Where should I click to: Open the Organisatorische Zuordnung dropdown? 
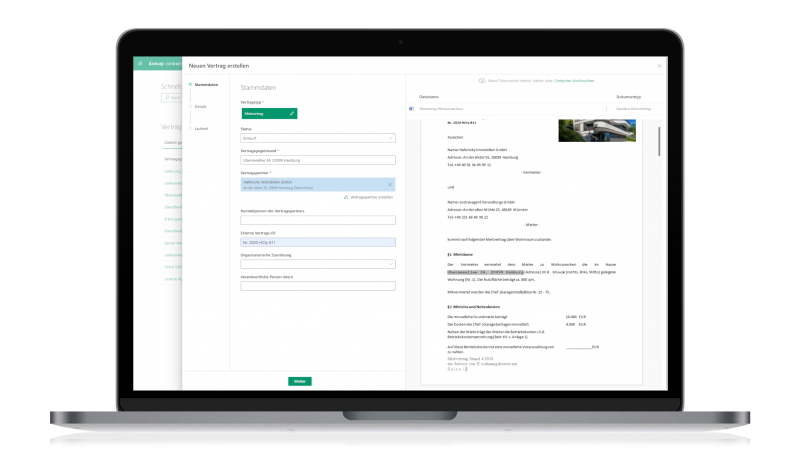(318, 264)
